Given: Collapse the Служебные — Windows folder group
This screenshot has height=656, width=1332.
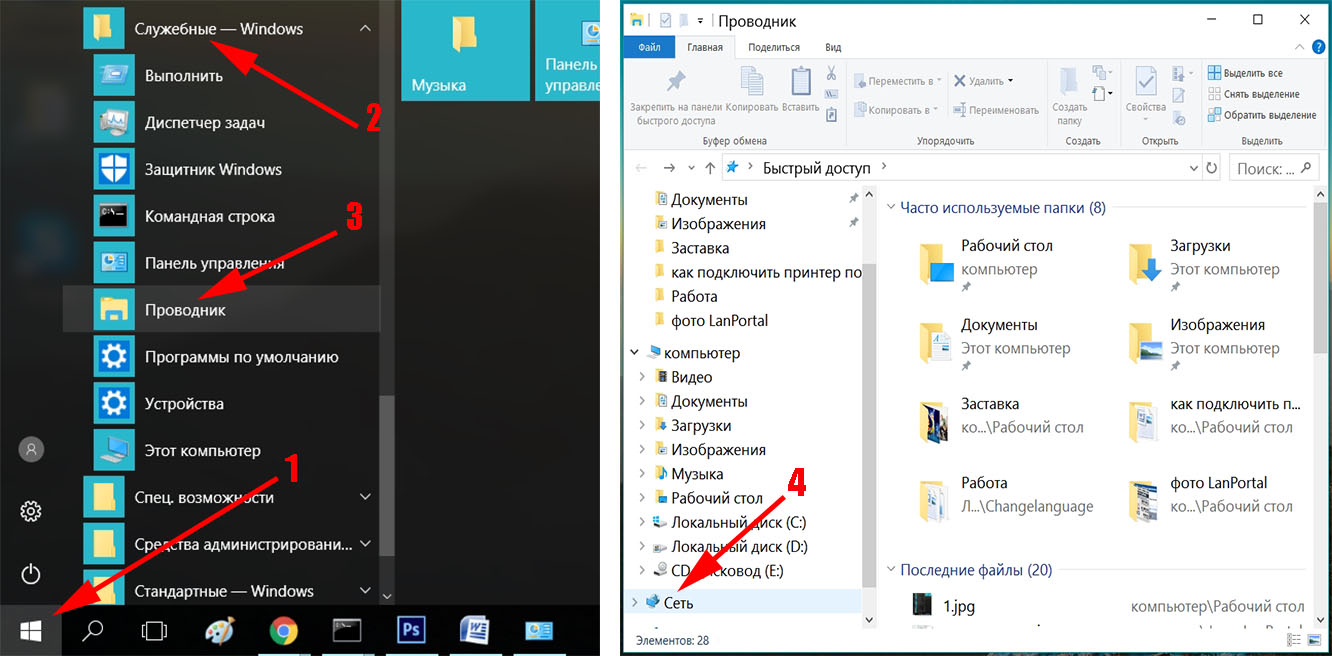Looking at the screenshot, I should pyautogui.click(x=365, y=29).
